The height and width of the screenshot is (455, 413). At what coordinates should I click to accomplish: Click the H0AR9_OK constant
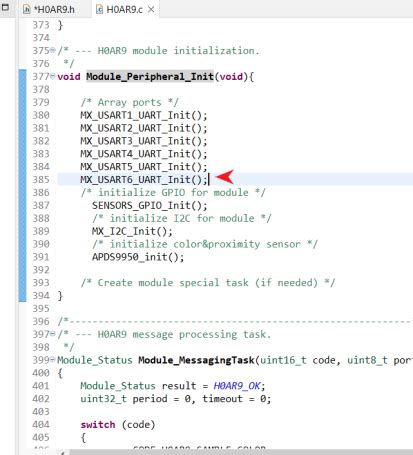[x=237, y=386]
